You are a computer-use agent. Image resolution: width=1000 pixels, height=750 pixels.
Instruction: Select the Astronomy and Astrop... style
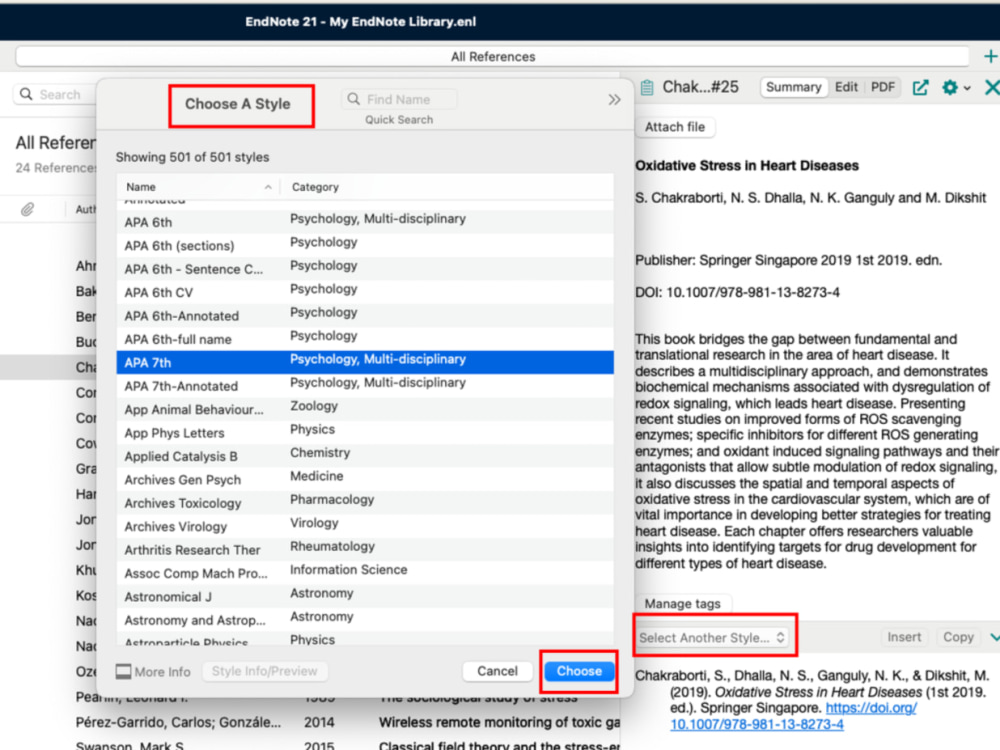tap(365, 619)
